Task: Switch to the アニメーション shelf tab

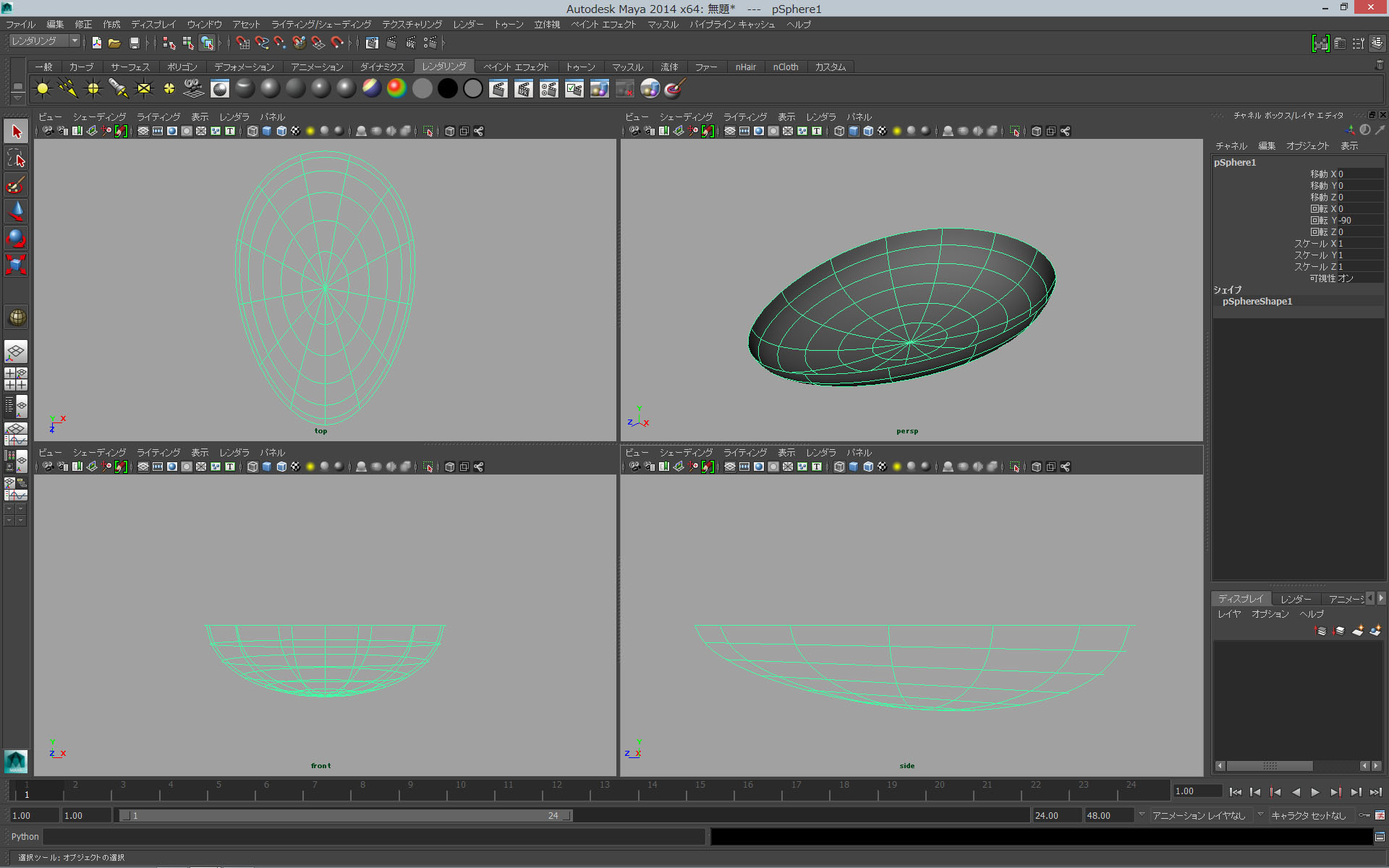Action: point(318,67)
